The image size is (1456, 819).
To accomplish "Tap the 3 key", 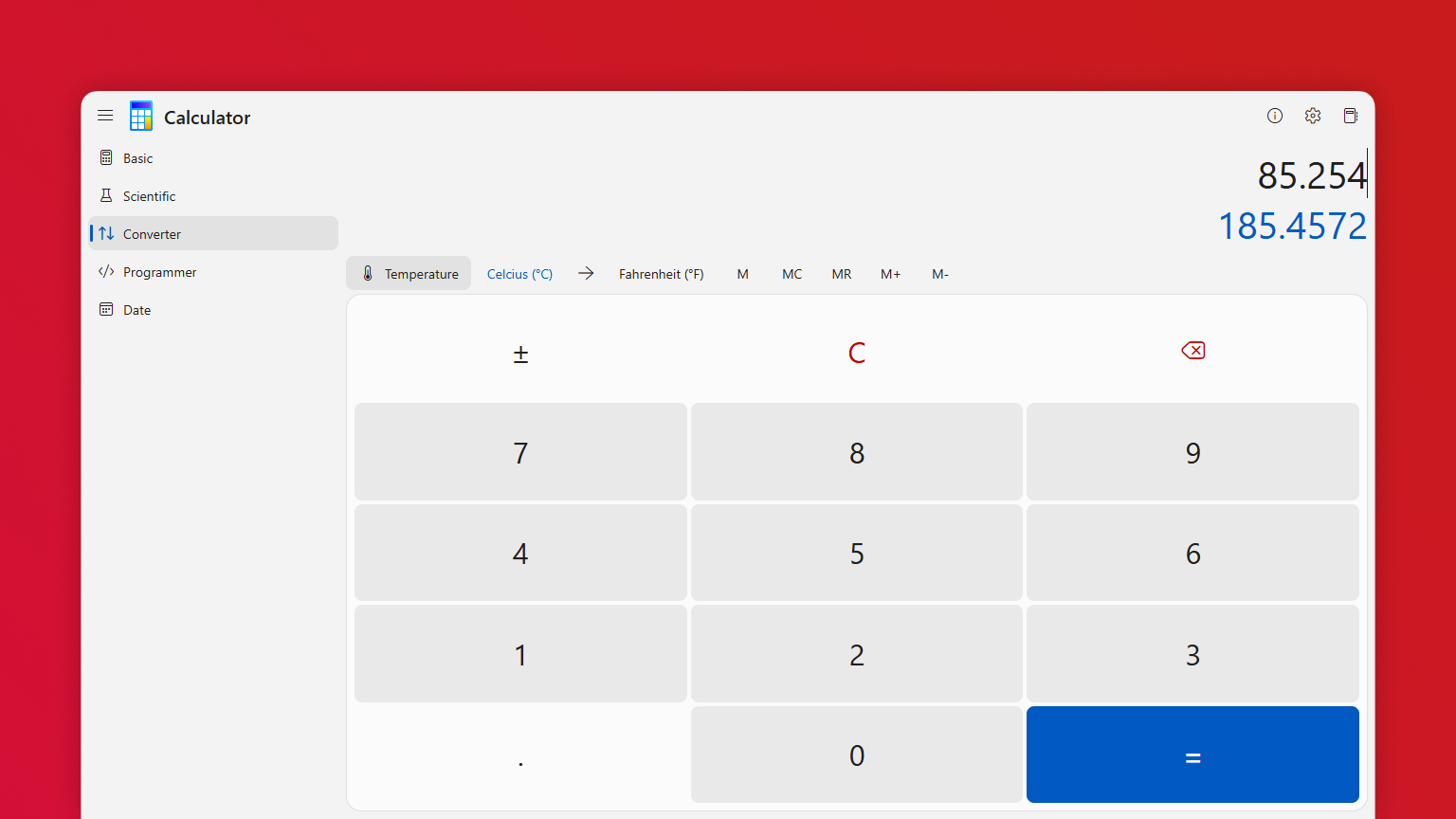I will click(x=1192, y=654).
